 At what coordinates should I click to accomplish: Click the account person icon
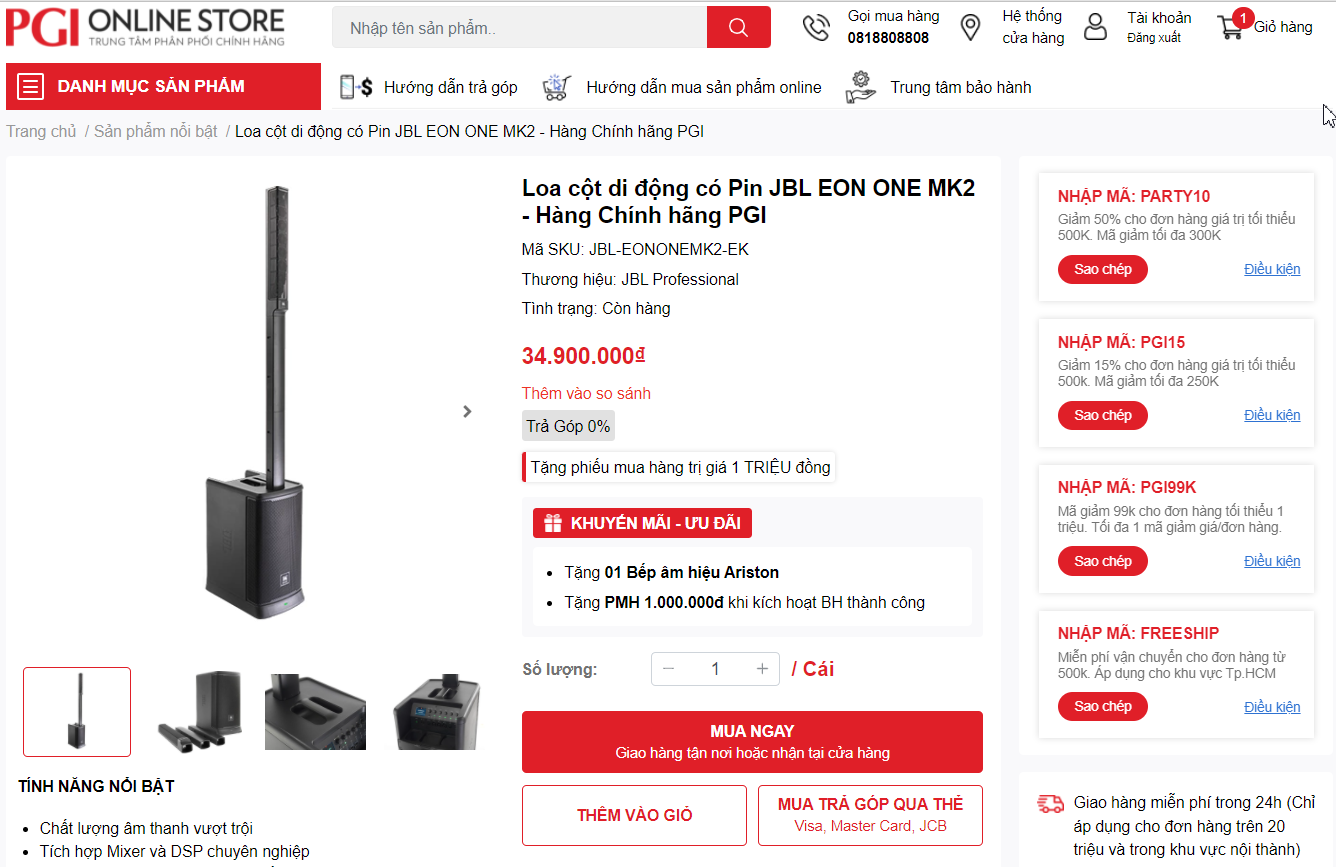coord(1096,27)
